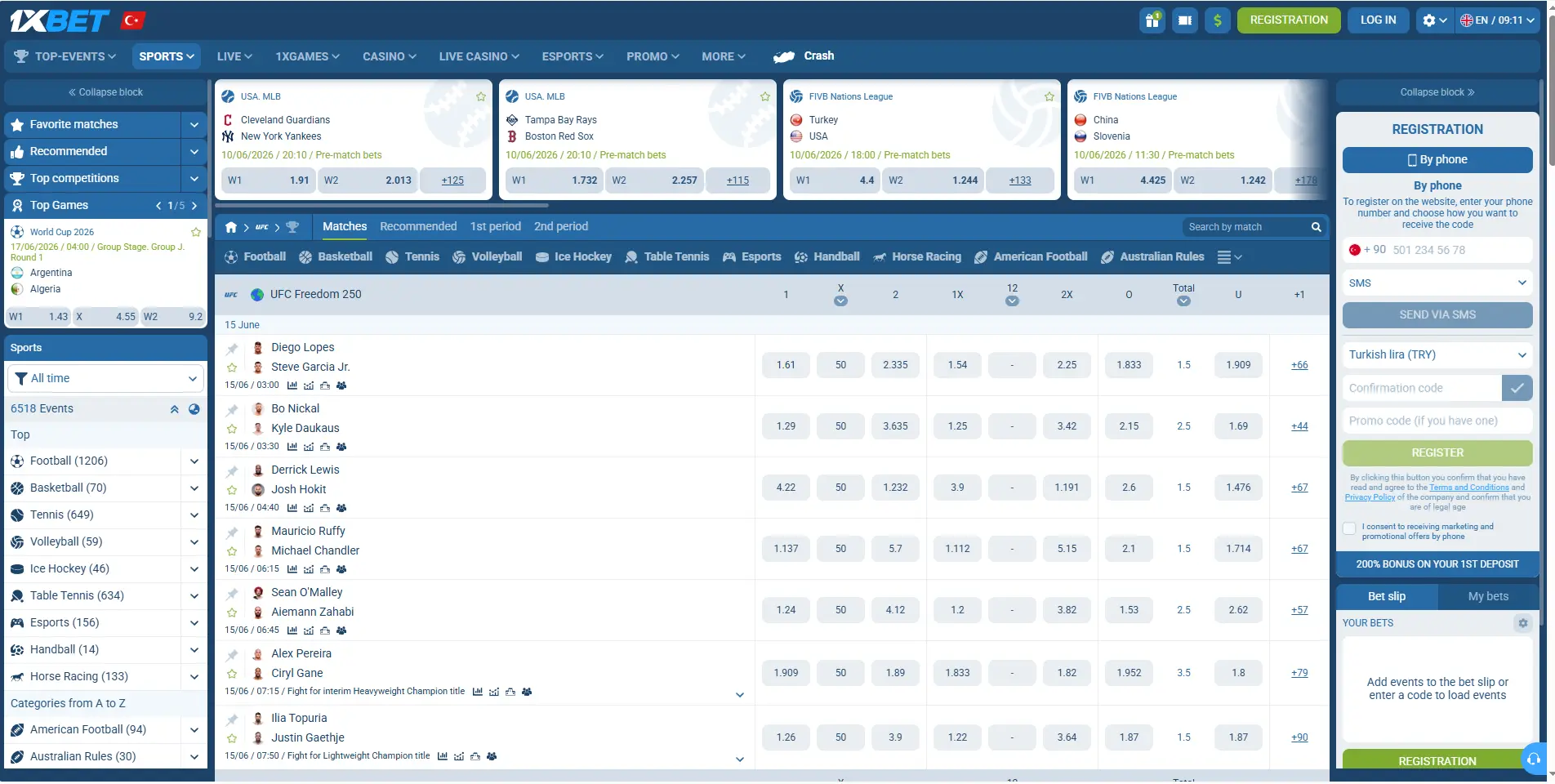Pin the Derrick Lewis vs Josh Hokit fight
The width and height of the screenshot is (1555, 784).
[232, 471]
